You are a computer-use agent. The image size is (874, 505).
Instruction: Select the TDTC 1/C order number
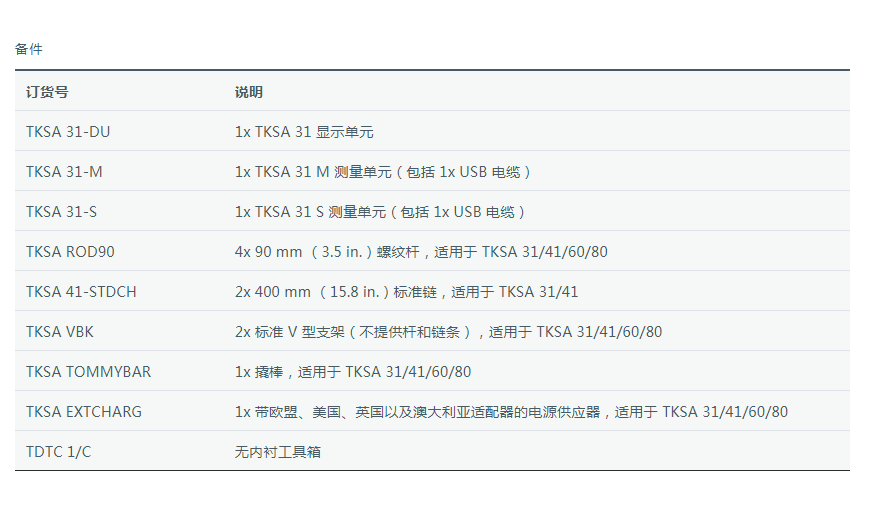tap(58, 452)
